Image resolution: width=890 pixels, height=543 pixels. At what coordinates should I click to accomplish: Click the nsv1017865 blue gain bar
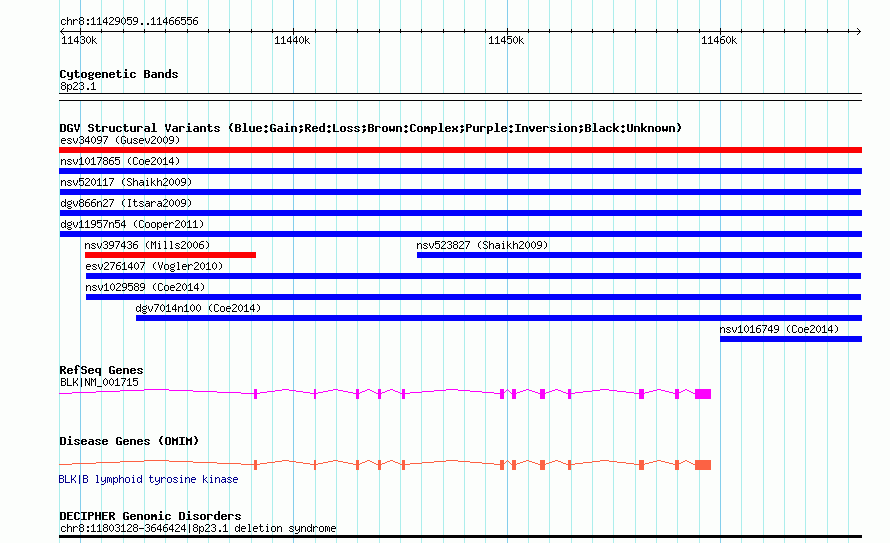coord(460,171)
